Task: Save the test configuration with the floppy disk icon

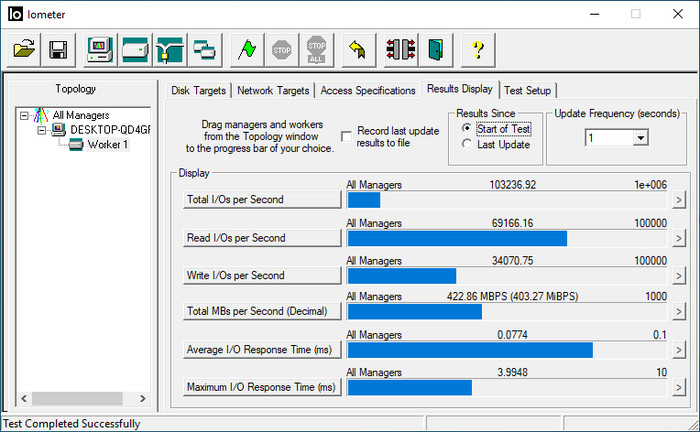Action: pyautogui.click(x=58, y=48)
